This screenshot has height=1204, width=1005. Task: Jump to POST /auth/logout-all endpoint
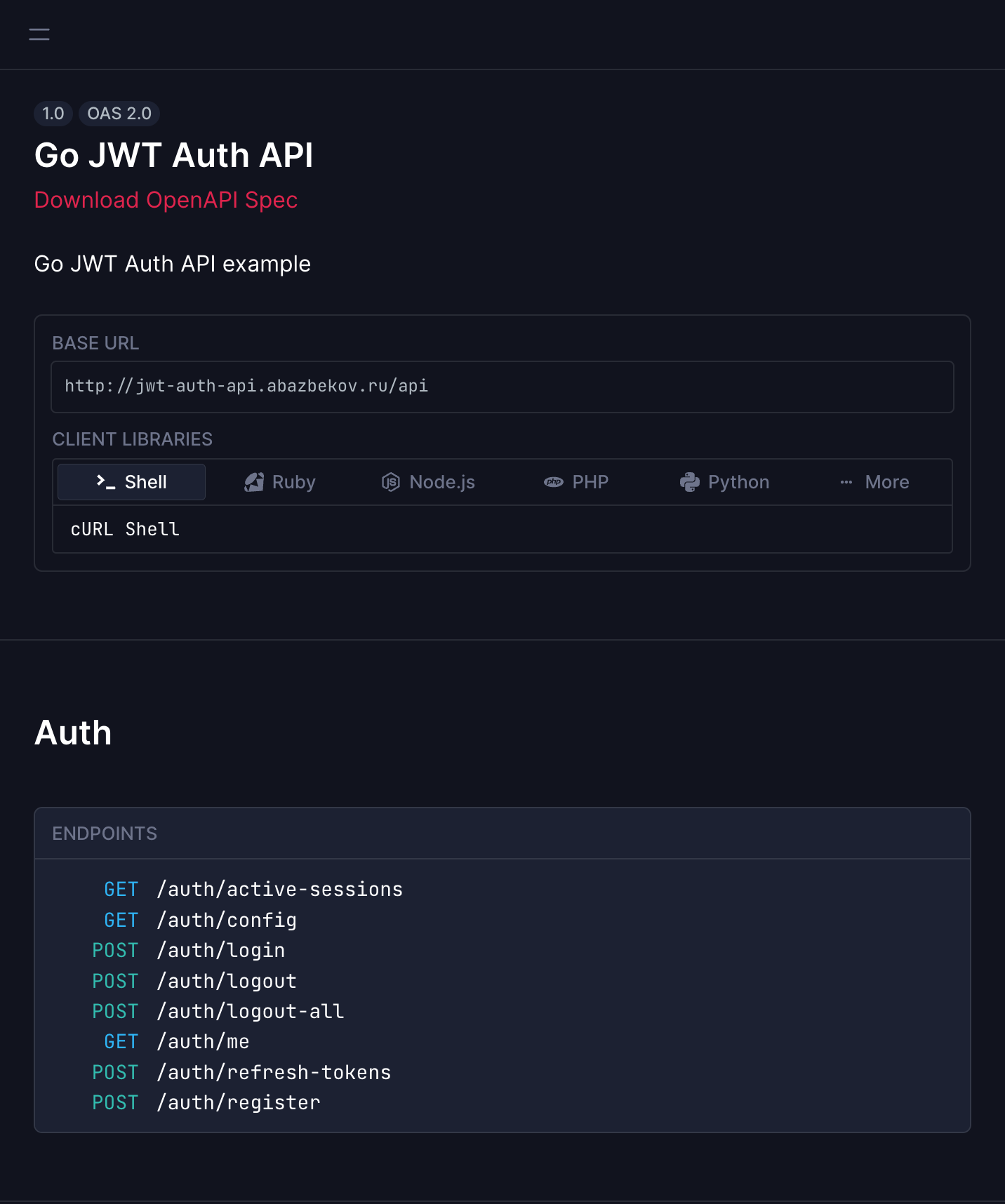tap(218, 1011)
